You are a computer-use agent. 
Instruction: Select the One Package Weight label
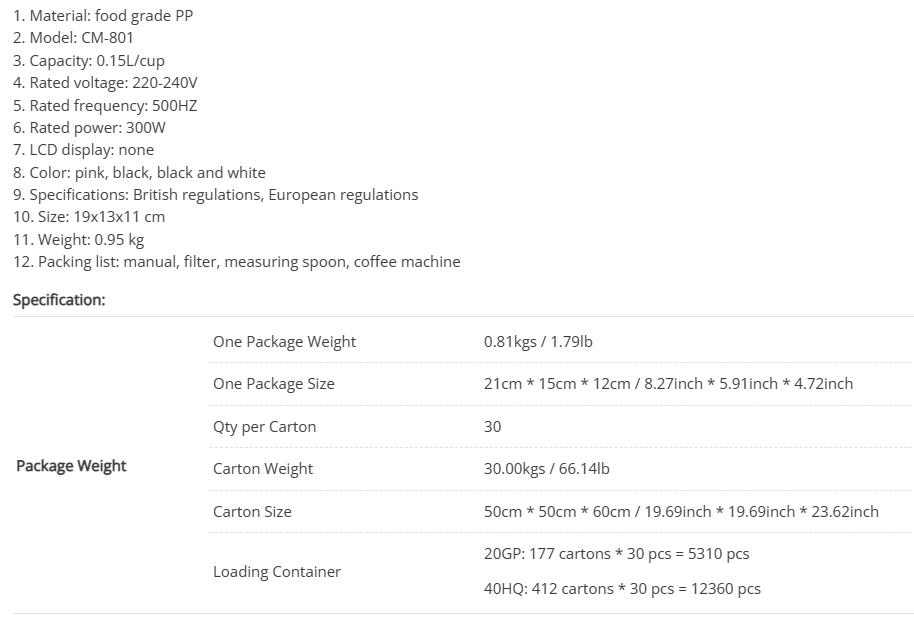(x=284, y=342)
